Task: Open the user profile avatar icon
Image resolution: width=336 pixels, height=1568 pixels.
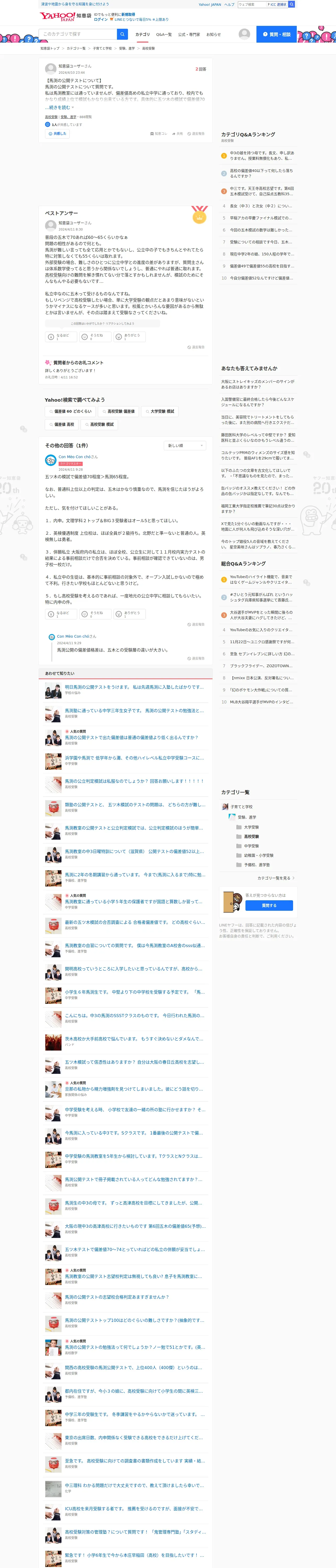Action: point(244,34)
